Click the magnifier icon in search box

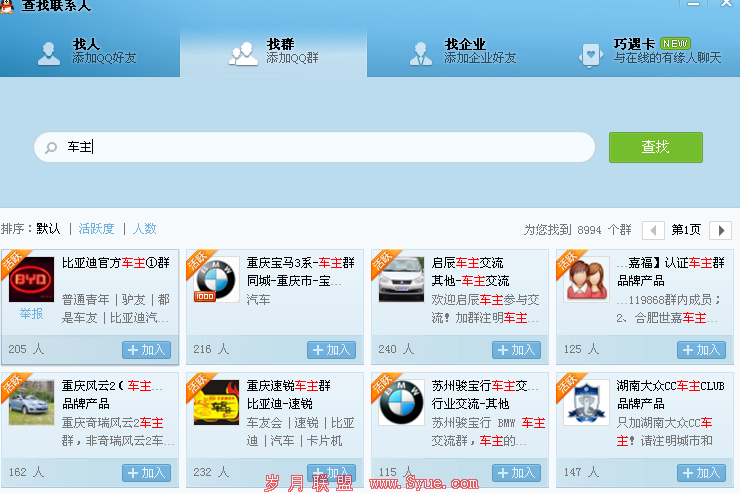click(50, 148)
